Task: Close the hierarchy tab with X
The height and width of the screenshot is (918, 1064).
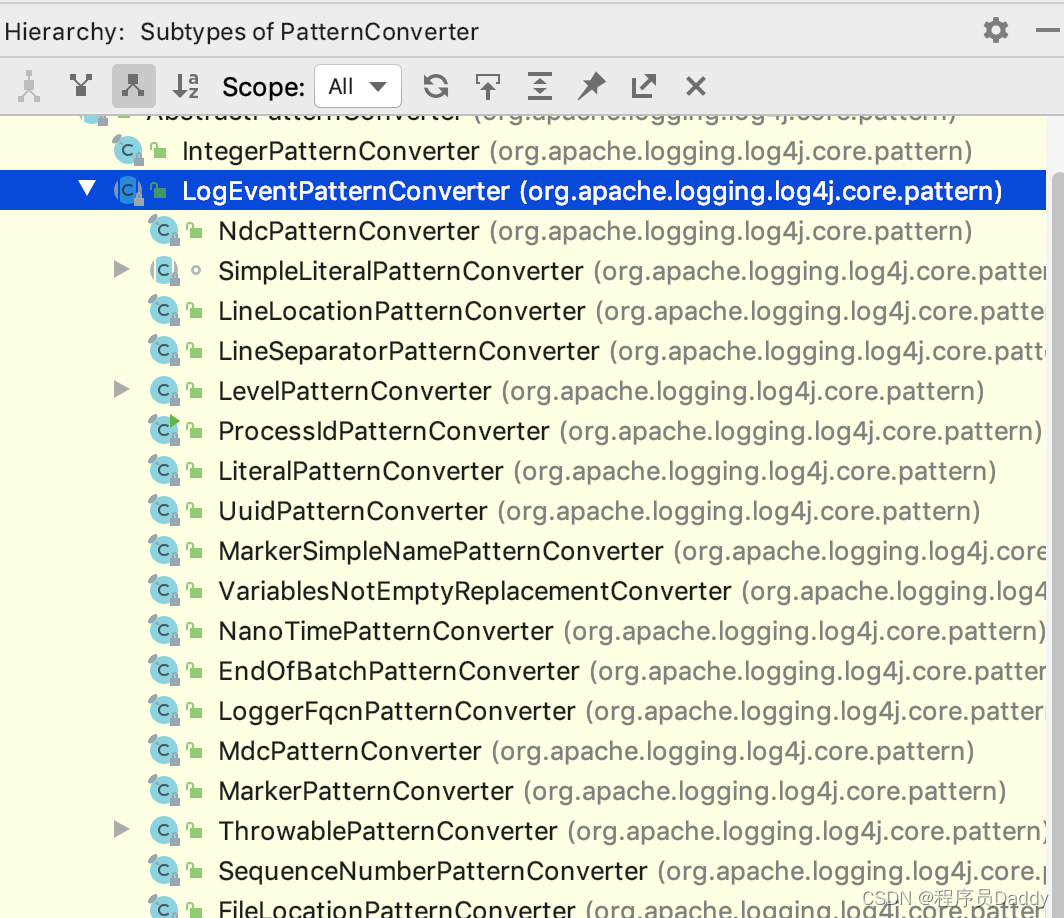Action: coord(696,86)
